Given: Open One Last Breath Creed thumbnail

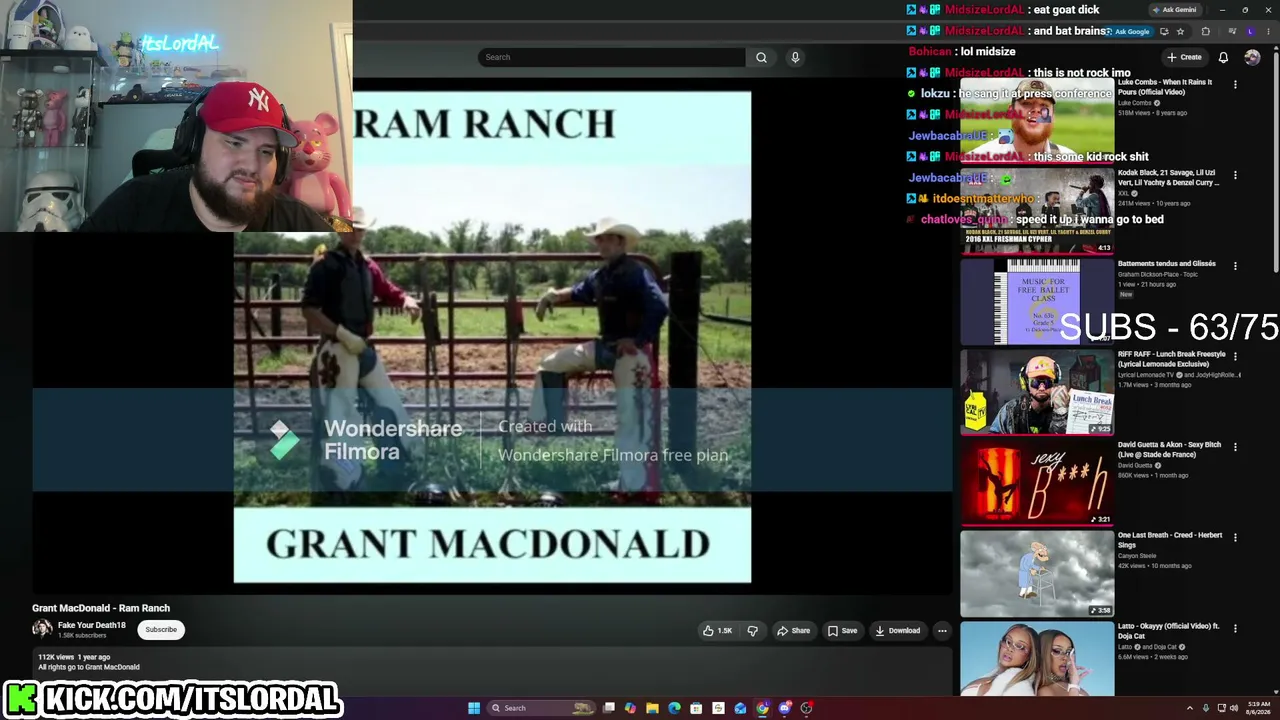Looking at the screenshot, I should tap(1037, 573).
